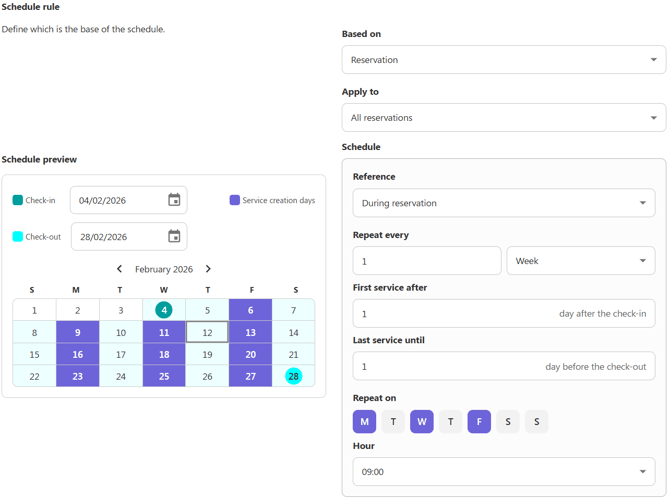Viewport: 670px width, 500px height.
Task: Toggle off Friday in Repeat on
Action: tap(479, 422)
